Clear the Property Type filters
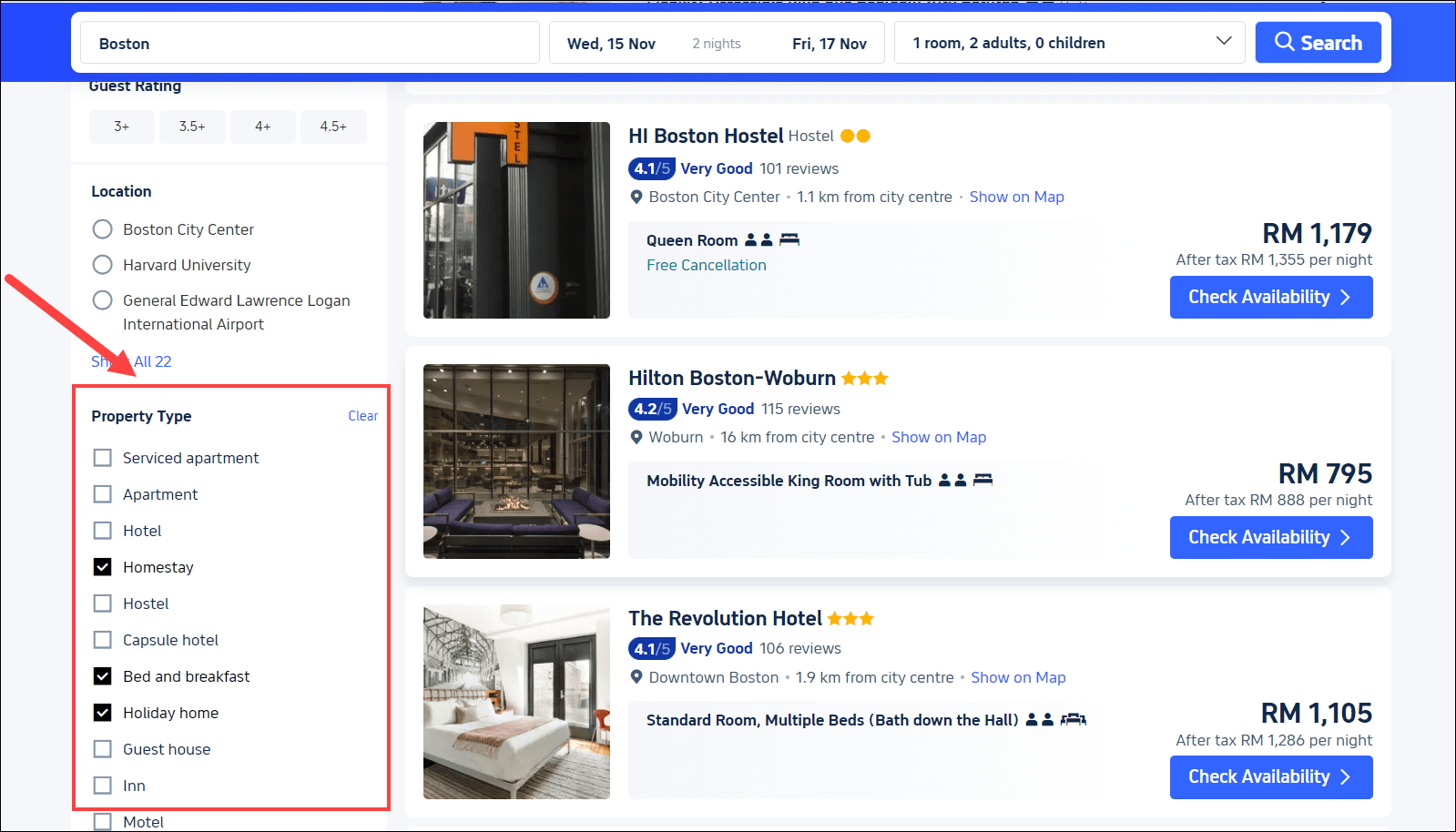 (362, 416)
